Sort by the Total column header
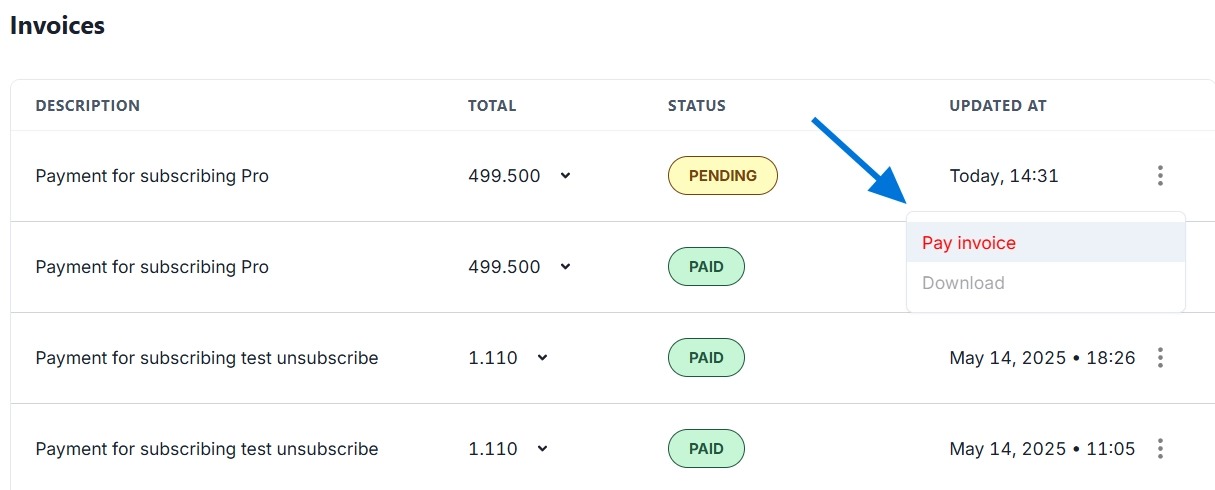 click(492, 106)
